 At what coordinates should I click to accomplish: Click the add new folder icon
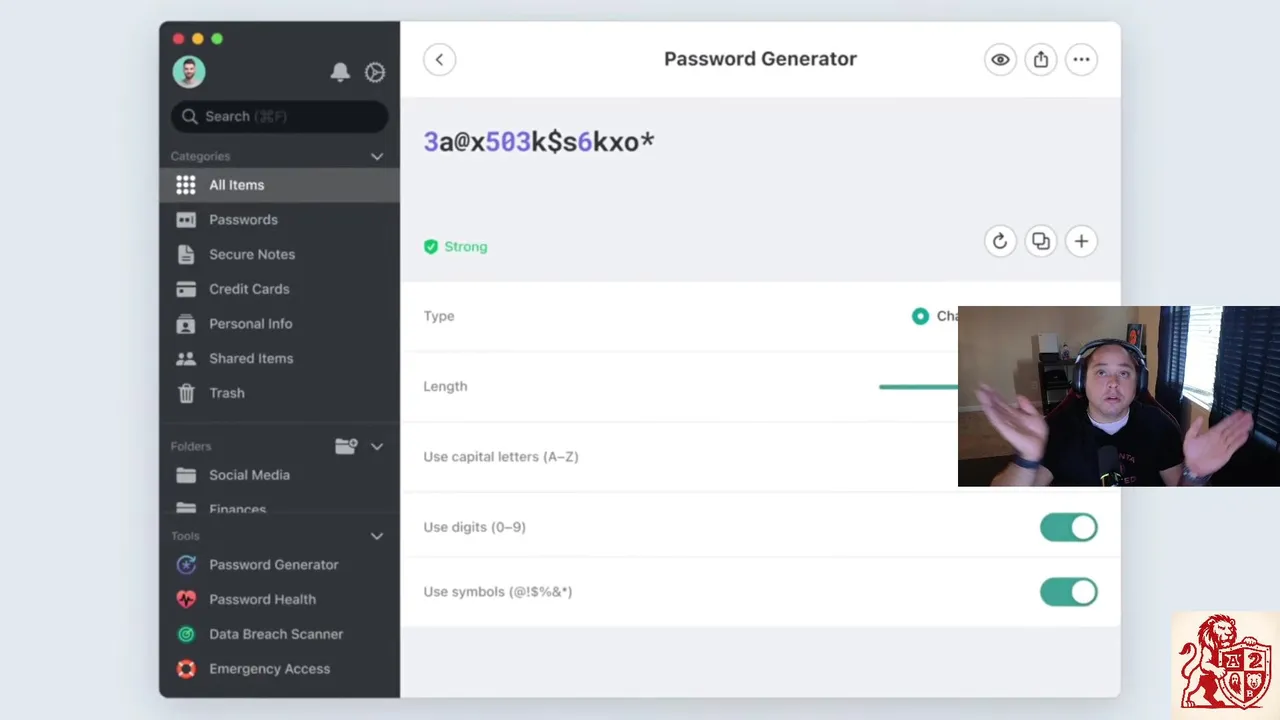point(346,446)
